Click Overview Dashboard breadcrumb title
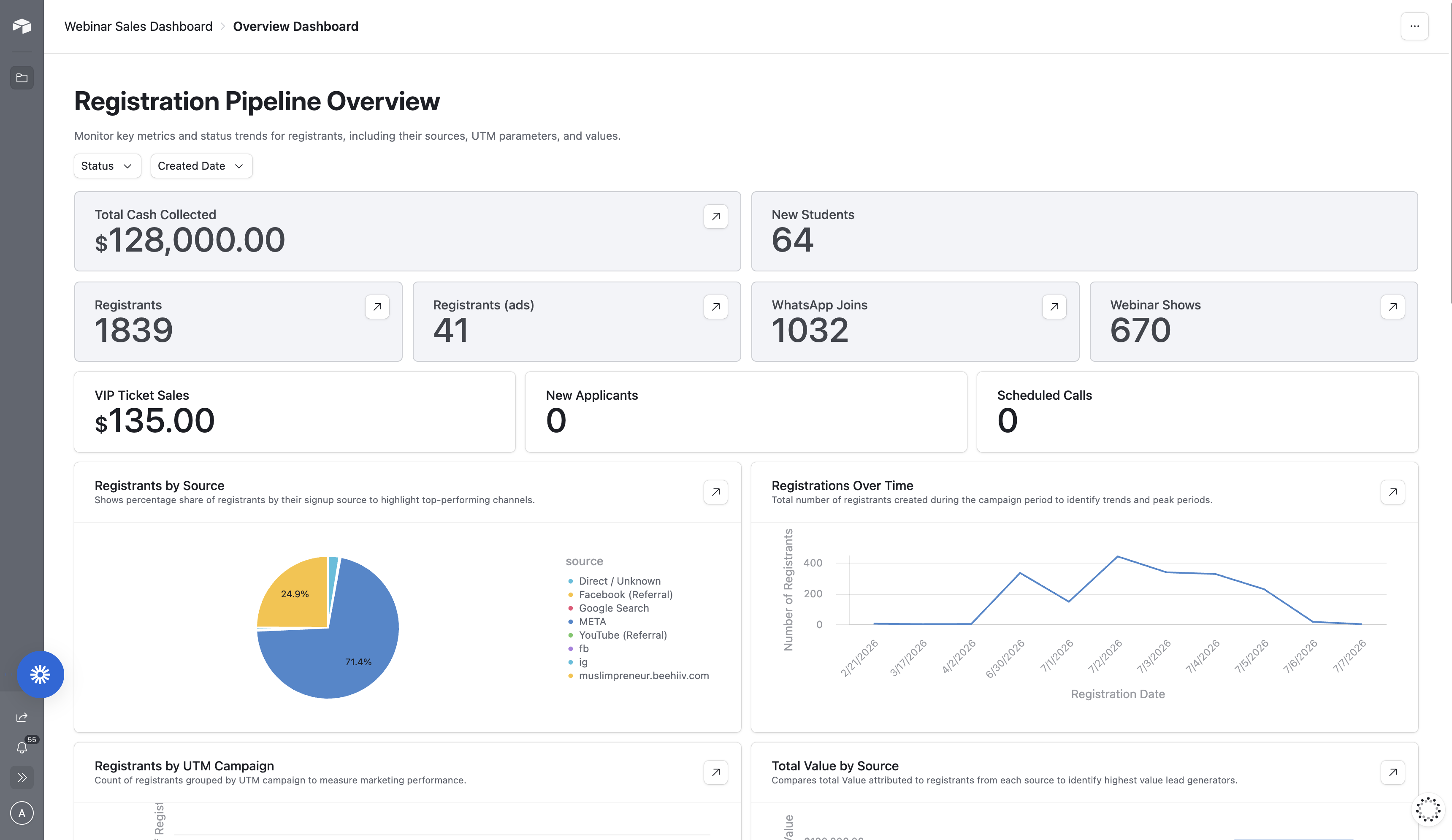 (x=295, y=27)
